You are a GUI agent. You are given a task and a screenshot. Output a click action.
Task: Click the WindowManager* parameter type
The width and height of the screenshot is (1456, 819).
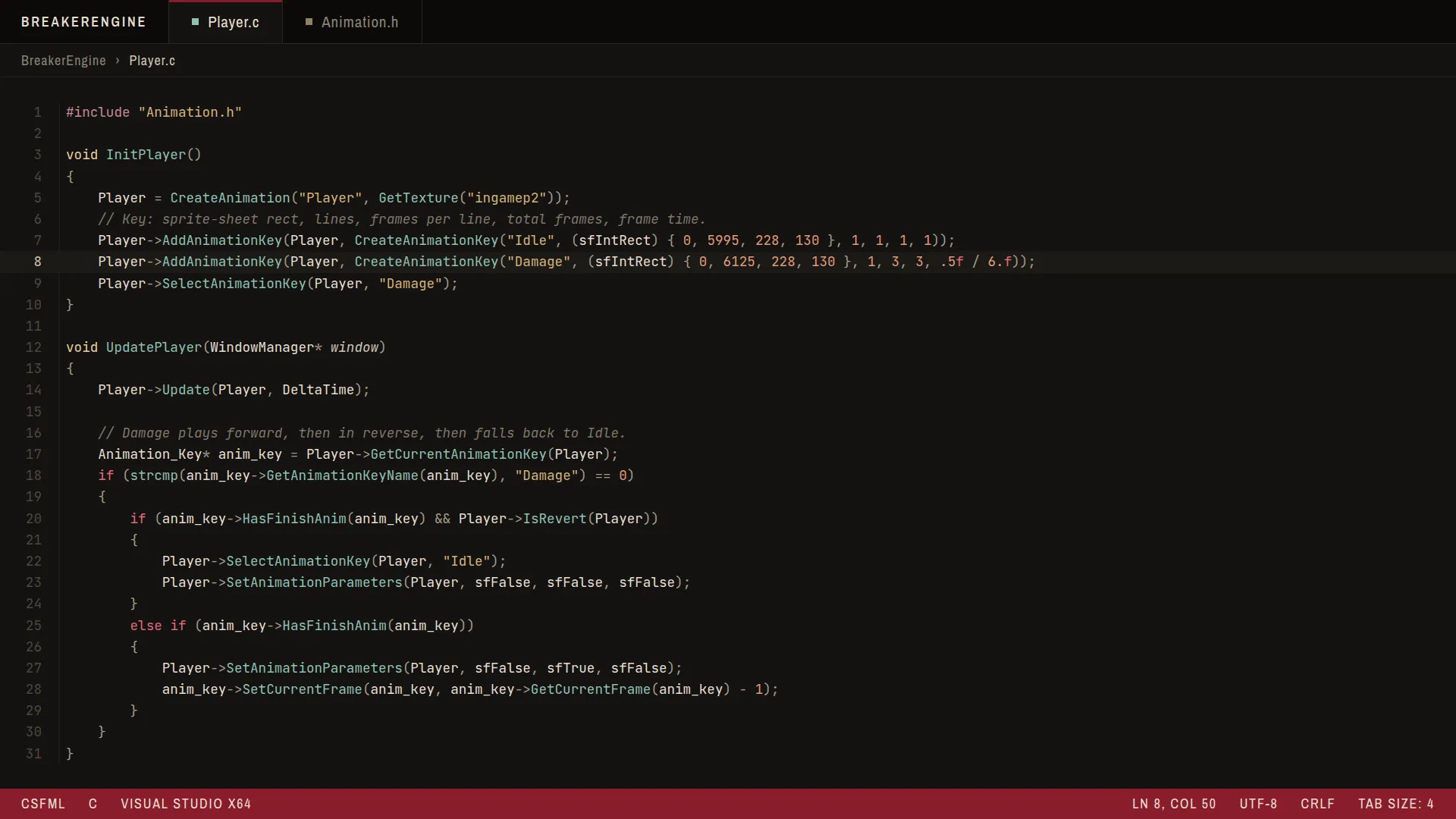coord(265,347)
